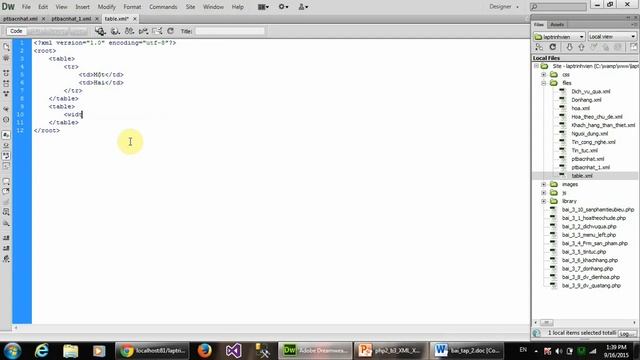Toggle the Highlight Invalid Code icon
640x360 pixels.
[x=6, y=145]
